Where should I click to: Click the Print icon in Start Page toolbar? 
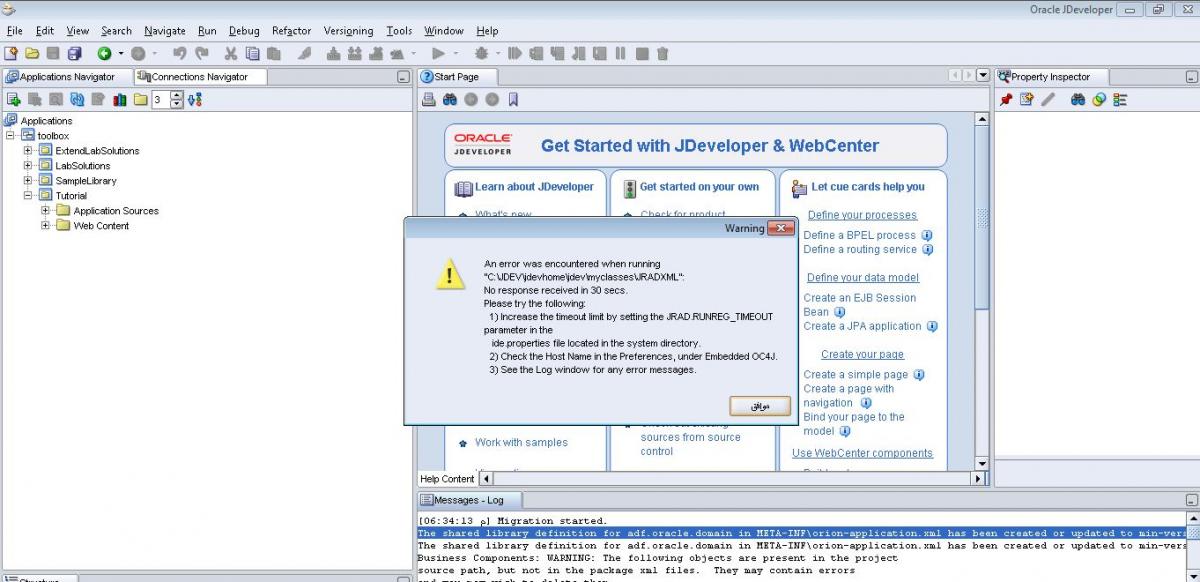coord(429,99)
